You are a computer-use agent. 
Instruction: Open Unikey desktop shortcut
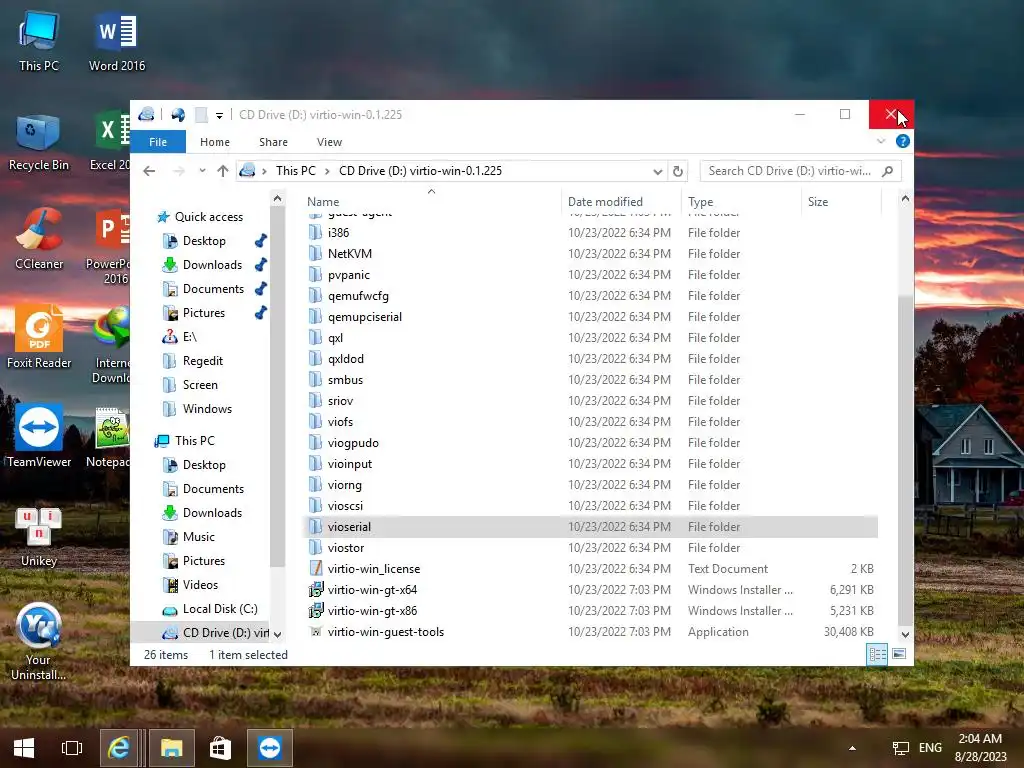click(x=39, y=537)
